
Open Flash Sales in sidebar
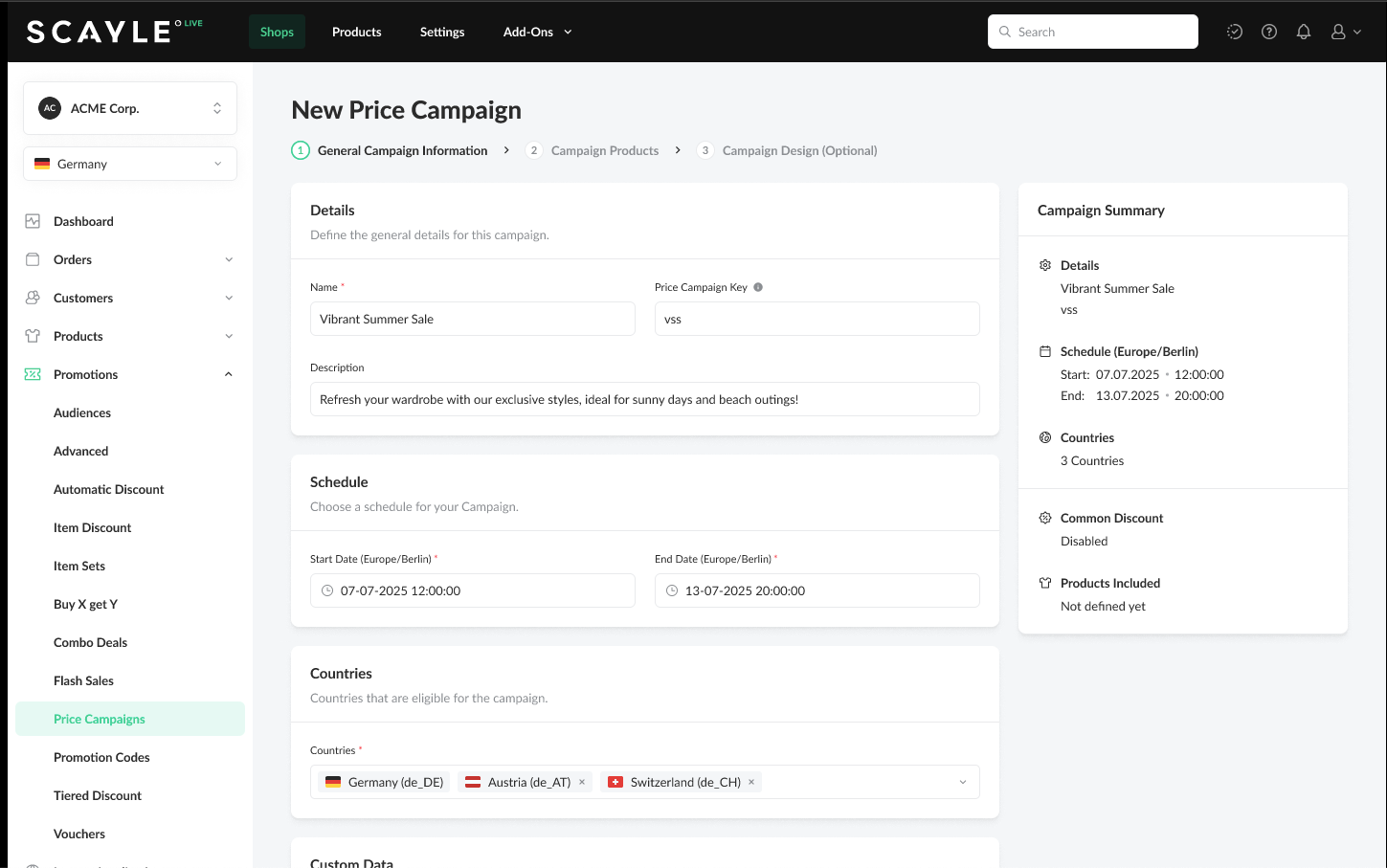pyautogui.click(x=83, y=680)
